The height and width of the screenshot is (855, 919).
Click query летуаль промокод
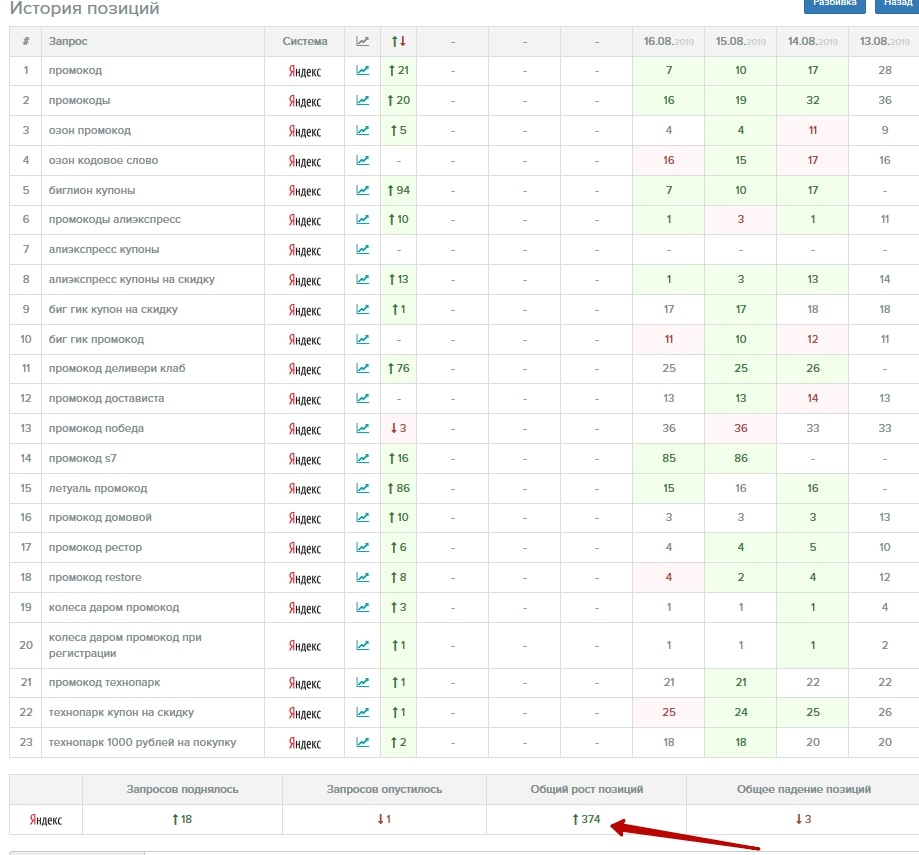(98, 488)
